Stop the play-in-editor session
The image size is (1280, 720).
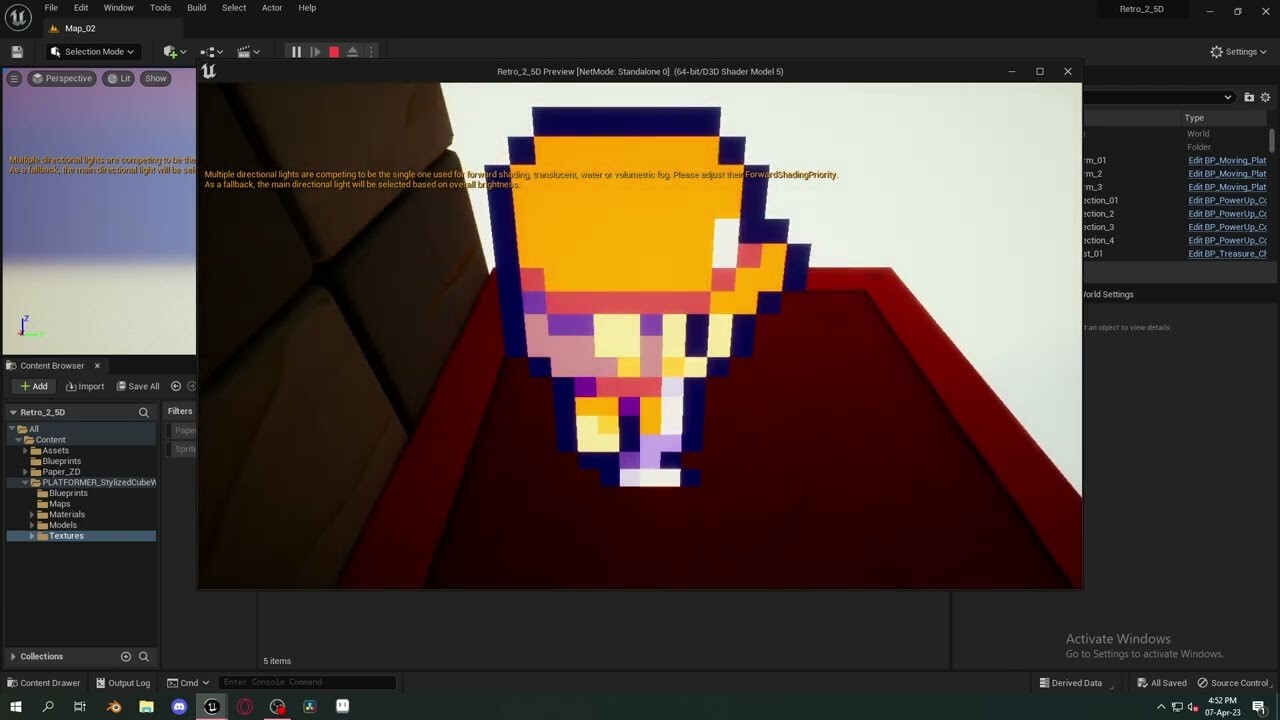334,51
